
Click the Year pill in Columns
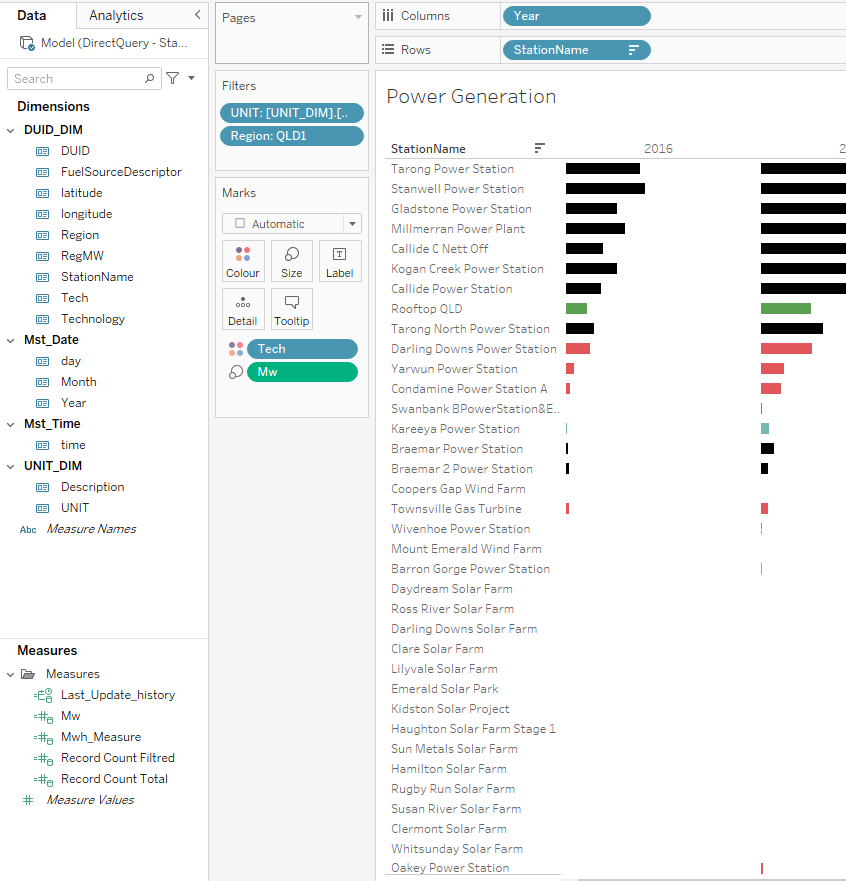coord(576,16)
